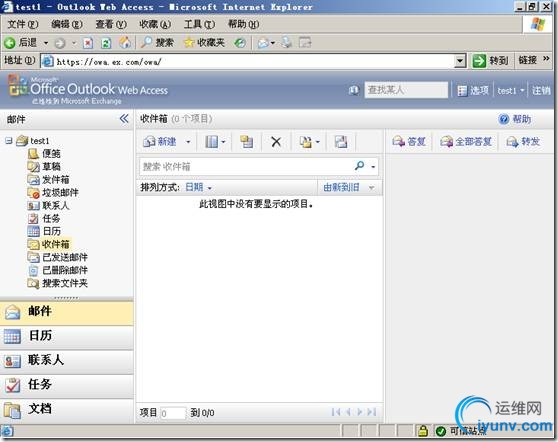Viewport: 558px width, 442px height.
Task: Click the IE Forward arrow icon
Action: tap(60, 43)
